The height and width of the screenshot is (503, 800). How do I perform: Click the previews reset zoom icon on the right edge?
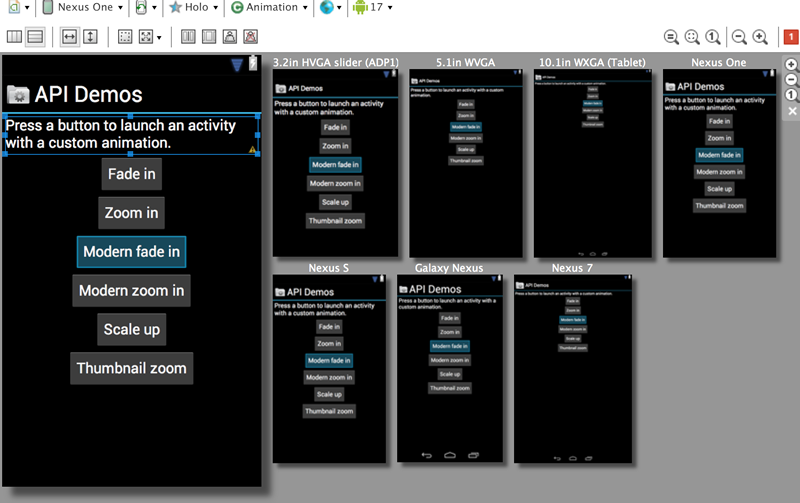[791, 95]
